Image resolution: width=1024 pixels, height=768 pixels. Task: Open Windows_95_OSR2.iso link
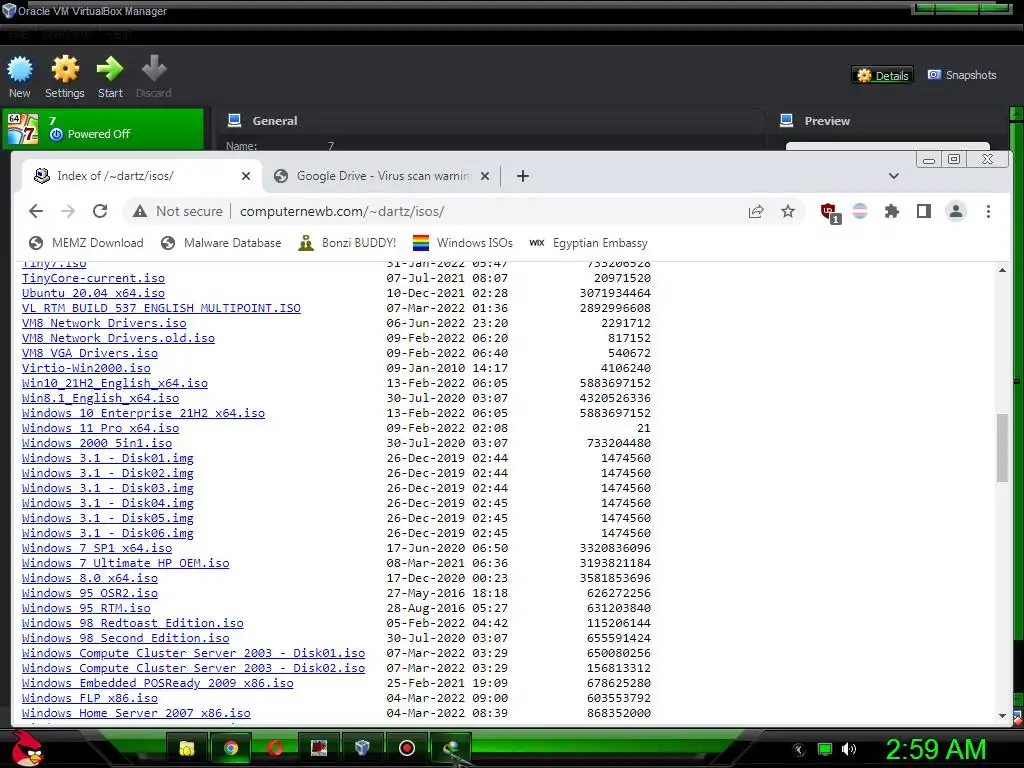[x=89, y=594]
